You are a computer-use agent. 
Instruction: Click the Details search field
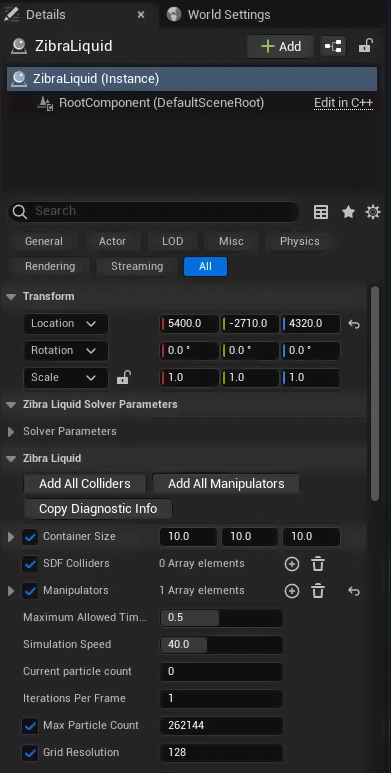pos(154,212)
